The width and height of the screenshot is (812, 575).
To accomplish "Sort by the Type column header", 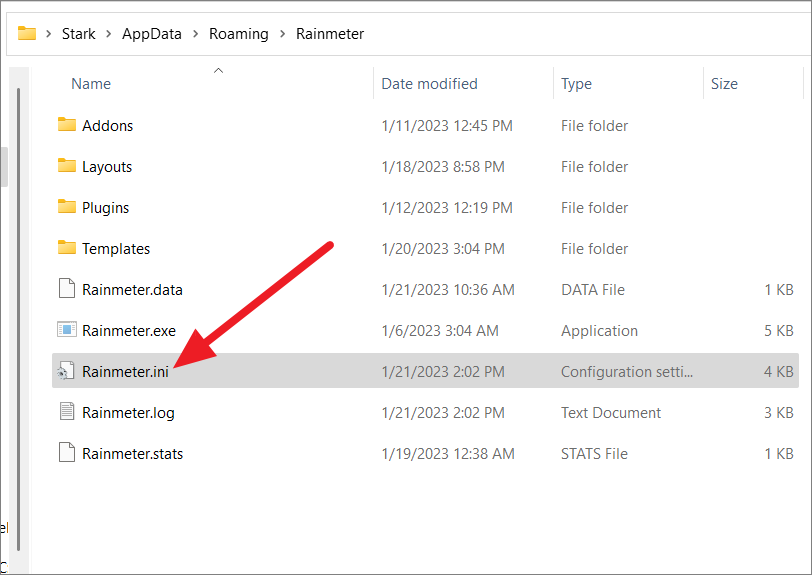I will click(x=576, y=84).
